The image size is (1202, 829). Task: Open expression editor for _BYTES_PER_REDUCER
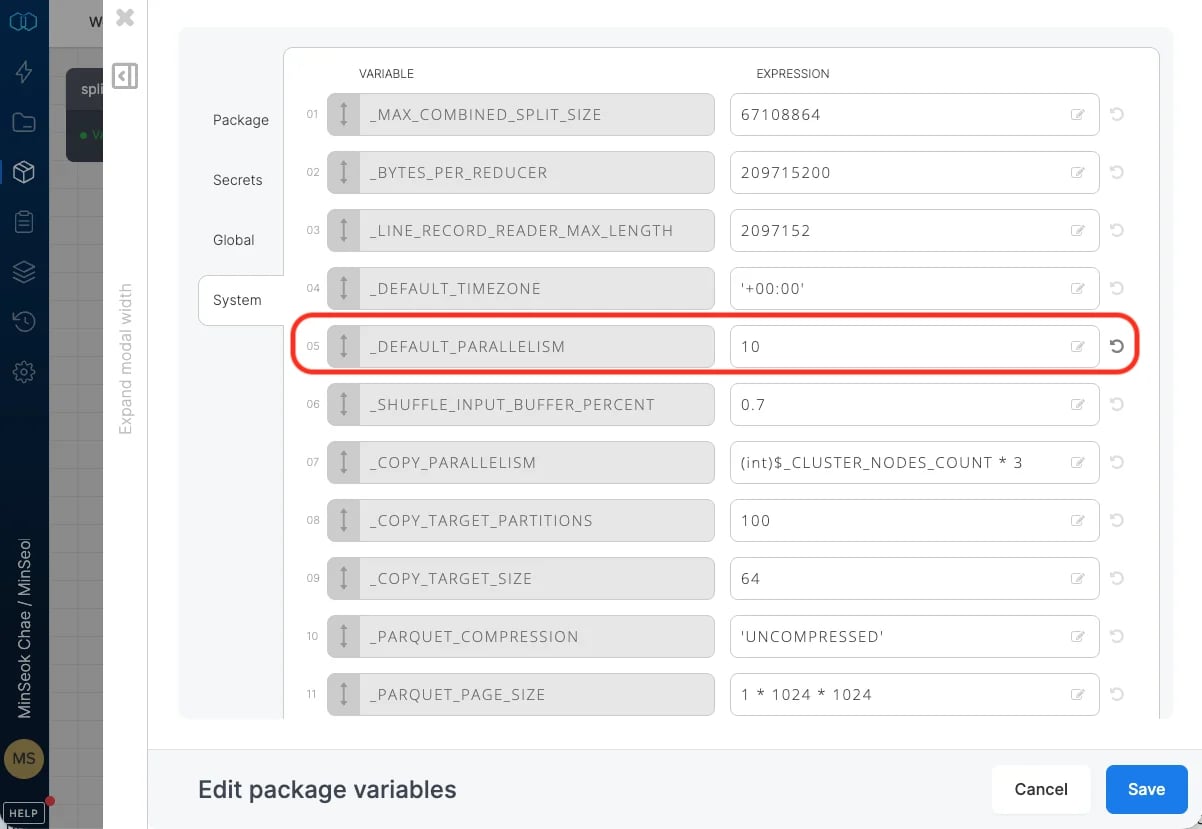tap(1078, 173)
